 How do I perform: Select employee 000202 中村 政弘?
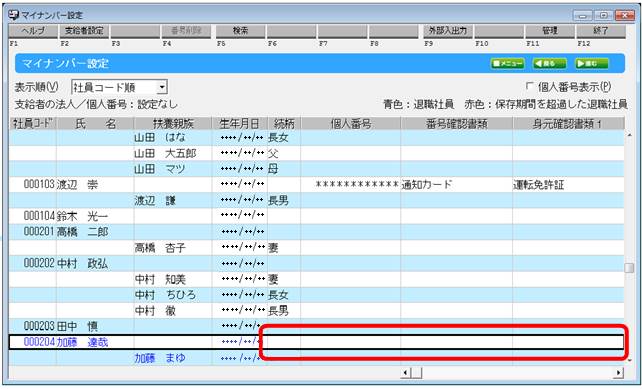(316, 264)
